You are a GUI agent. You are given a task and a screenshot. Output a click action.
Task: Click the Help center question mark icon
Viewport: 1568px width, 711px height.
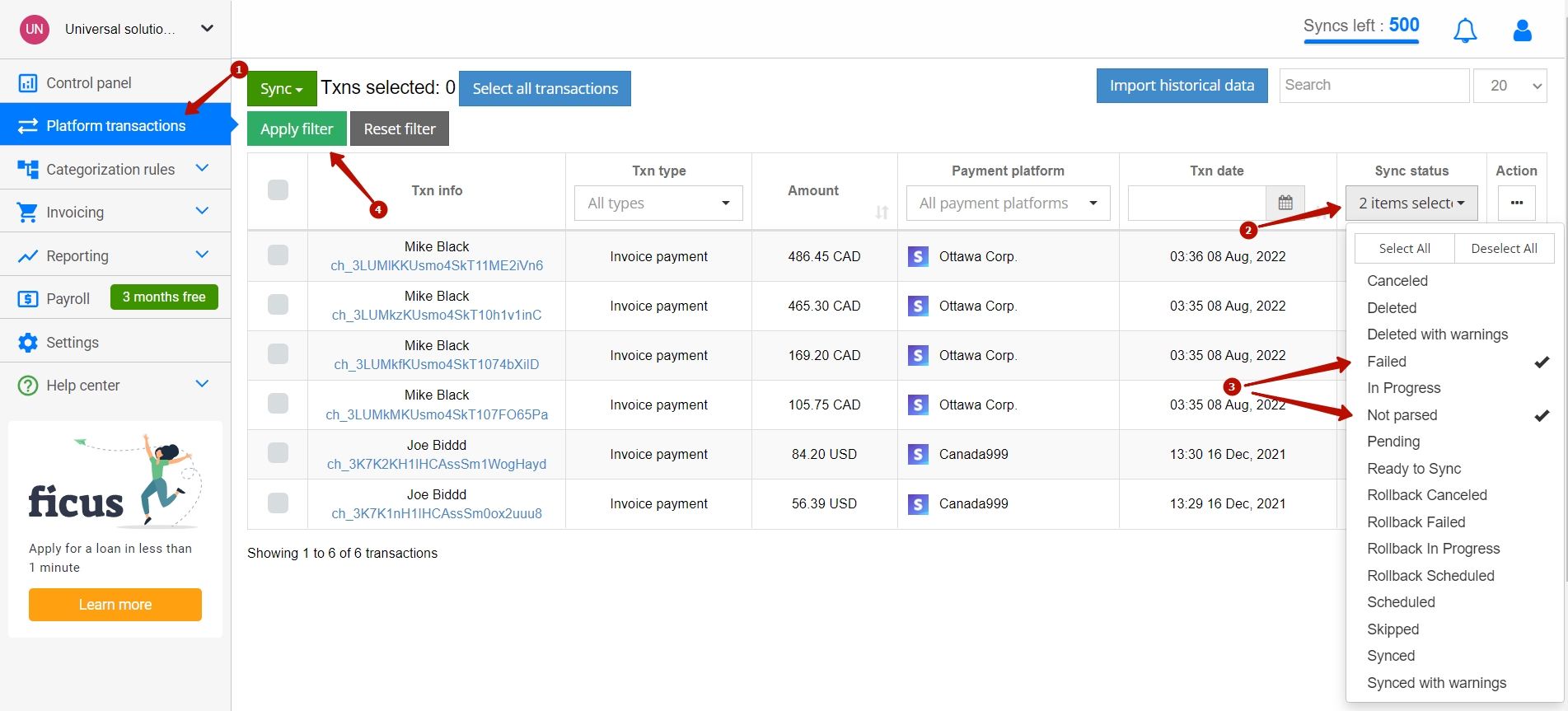pos(28,386)
